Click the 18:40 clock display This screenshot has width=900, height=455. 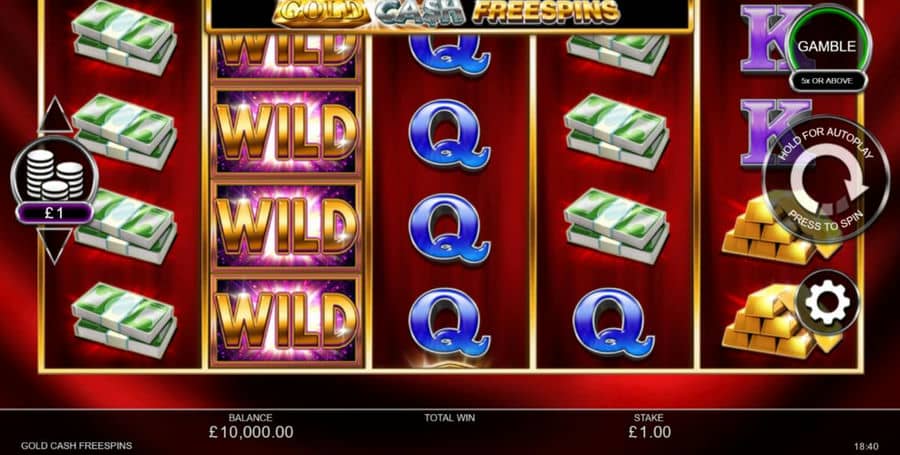pyautogui.click(x=867, y=446)
